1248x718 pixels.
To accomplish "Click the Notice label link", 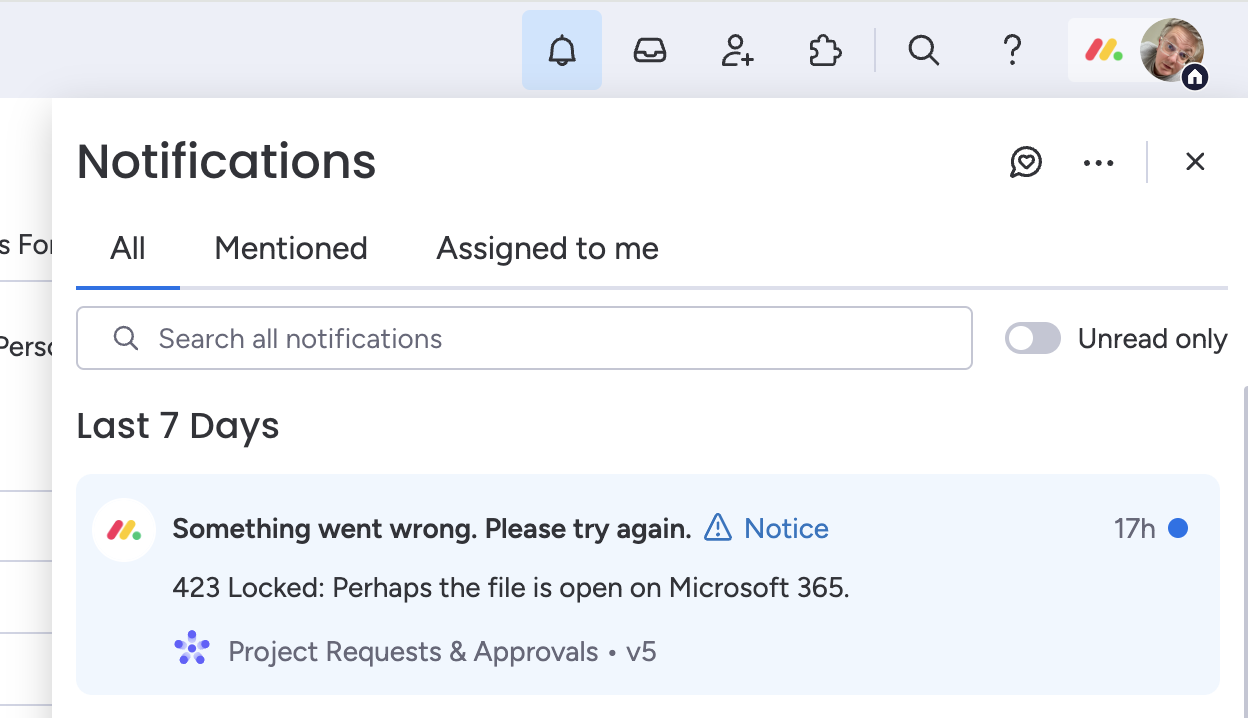I will 786,528.
